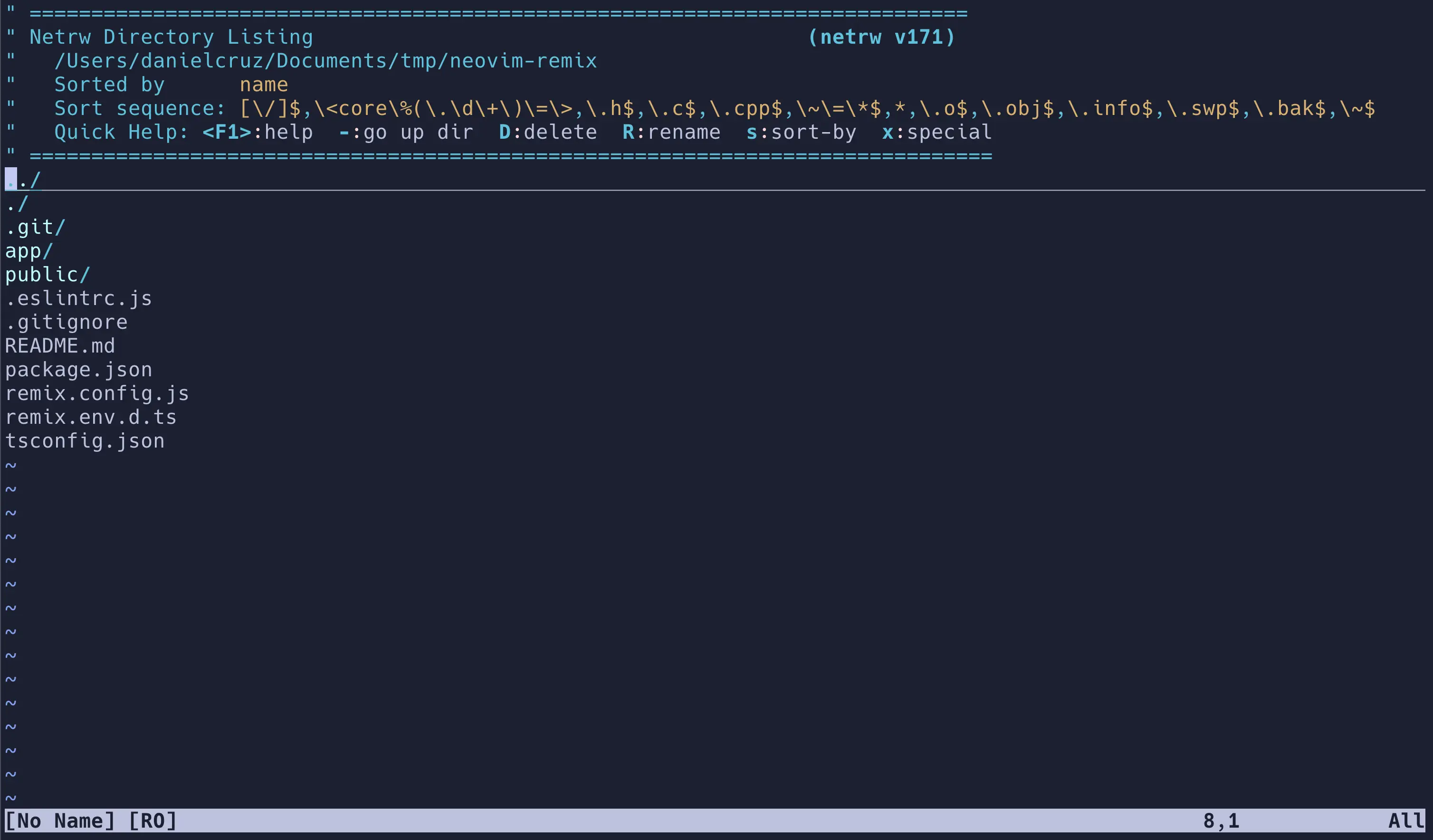The image size is (1433, 840).
Task: Click the Netrw Directory Listing title
Action: coord(171,37)
